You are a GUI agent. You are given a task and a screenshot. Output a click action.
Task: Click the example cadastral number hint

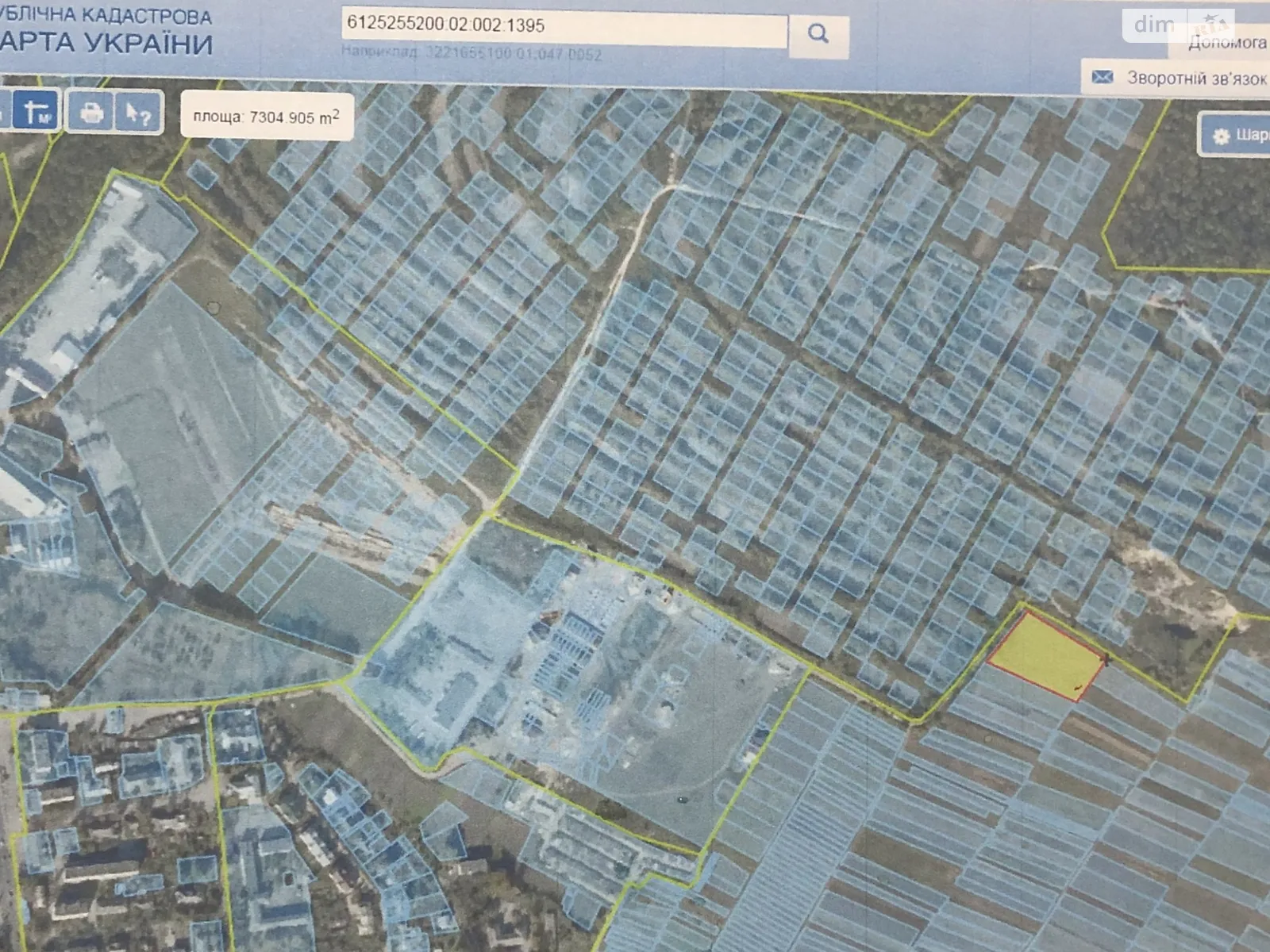(471, 54)
